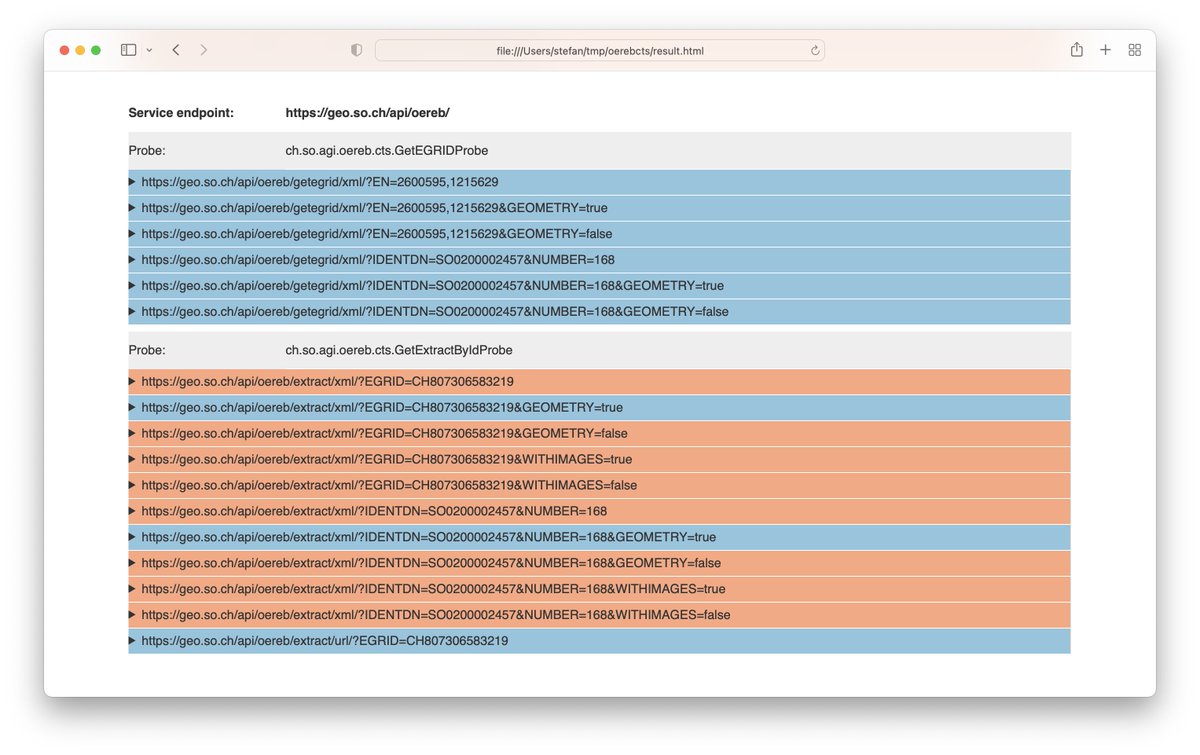Expand extract EGRID row with GEOMETRY=false
The image size is (1200, 755).
click(x=599, y=434)
